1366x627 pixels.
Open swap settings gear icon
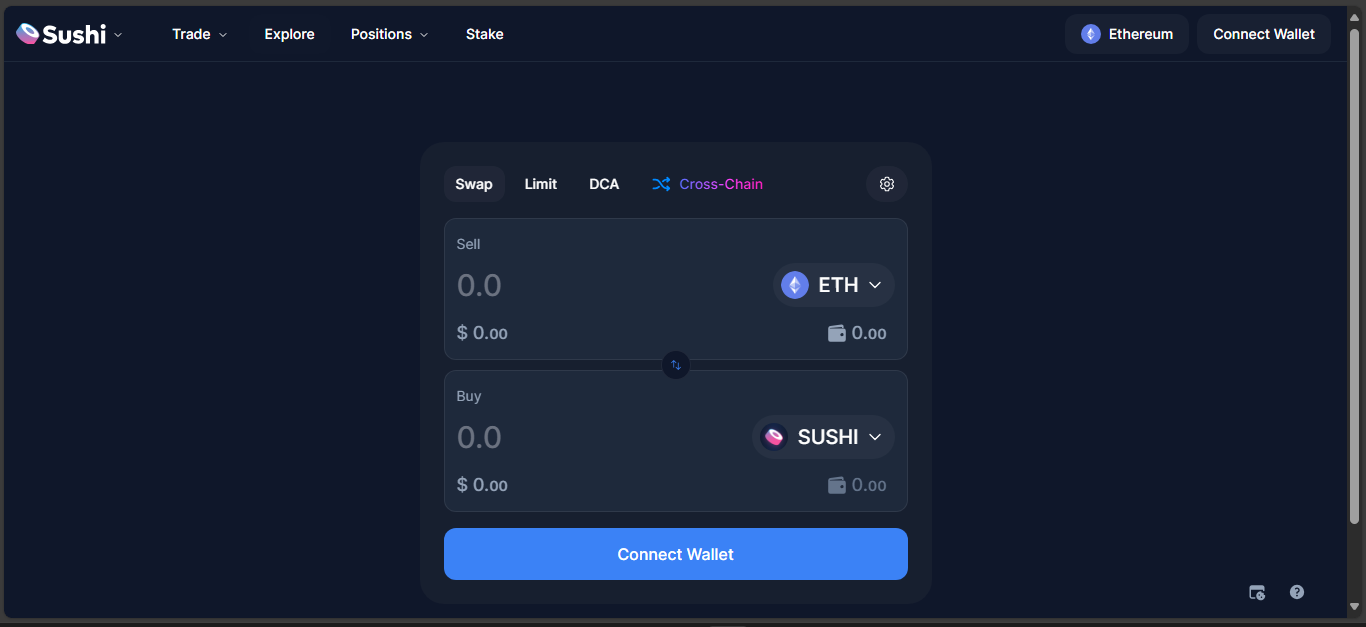887,184
